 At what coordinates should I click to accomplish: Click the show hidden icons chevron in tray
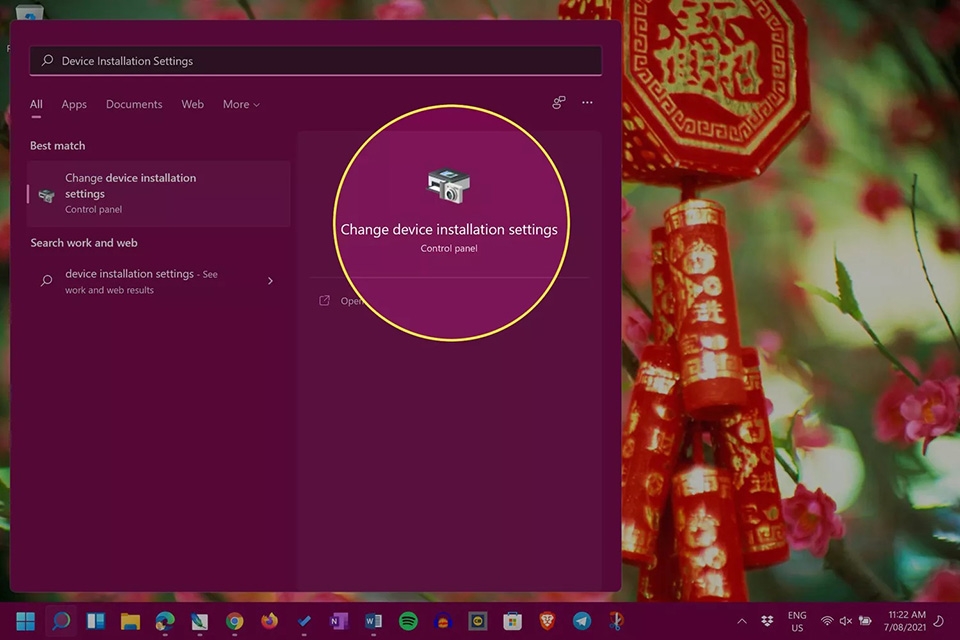(742, 621)
